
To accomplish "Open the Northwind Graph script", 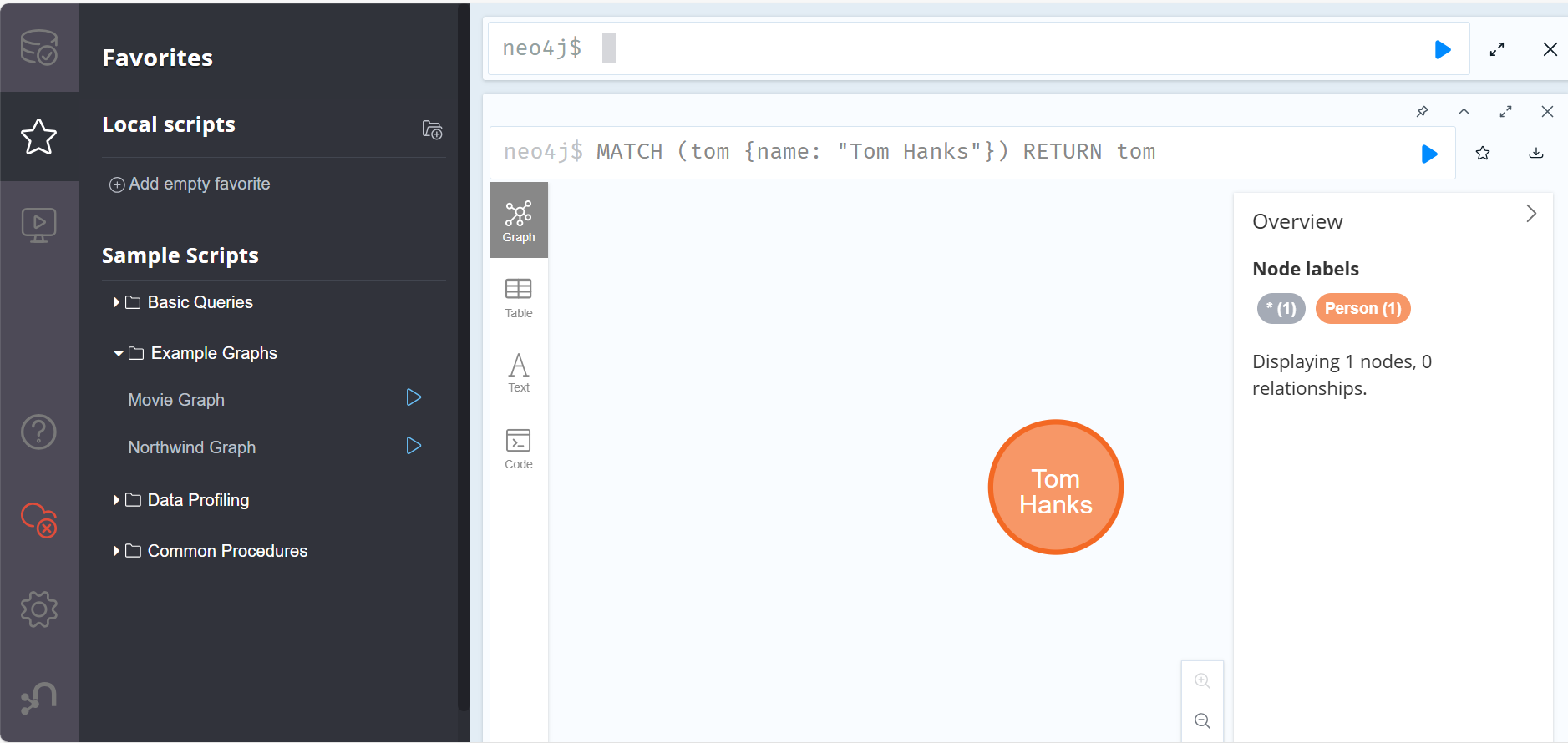I will [192, 447].
